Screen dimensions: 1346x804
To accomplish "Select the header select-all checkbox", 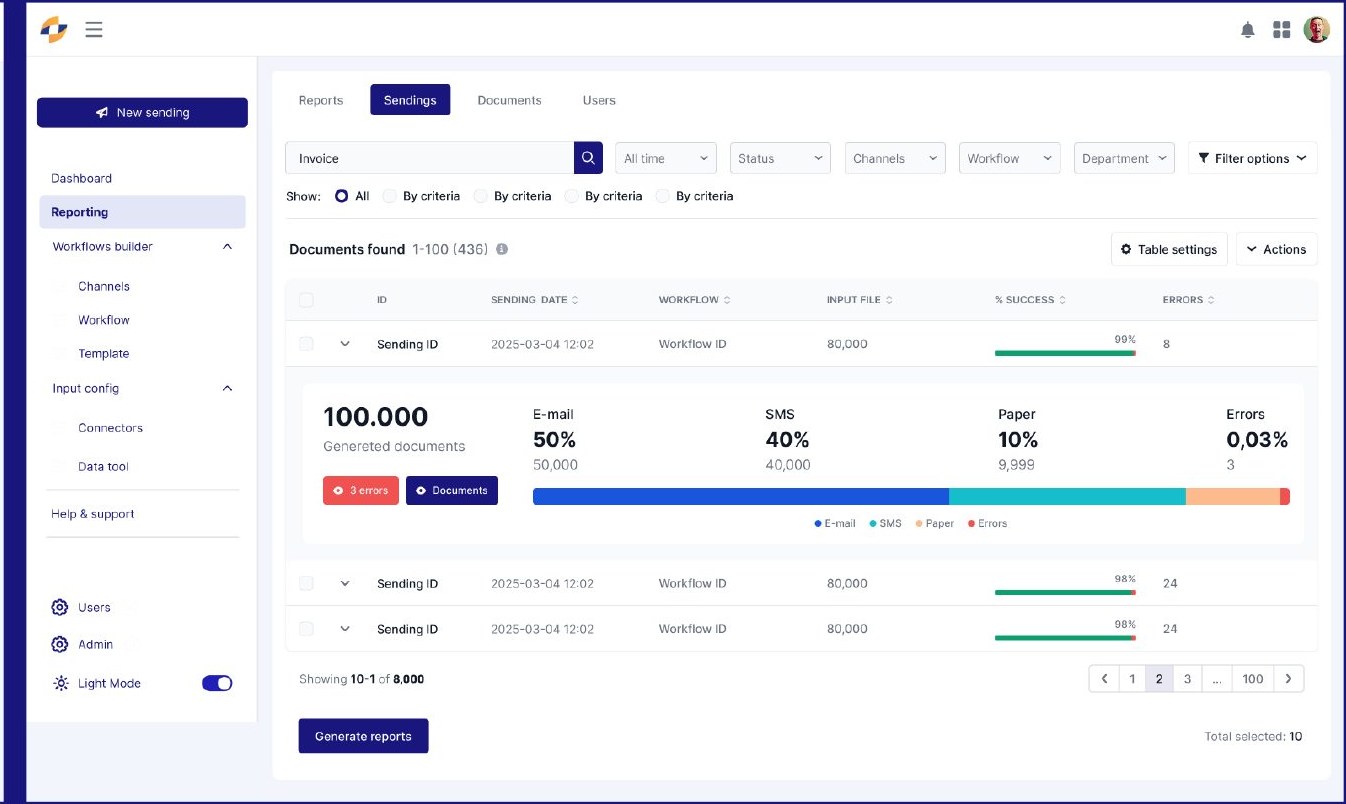I will pyautogui.click(x=306, y=300).
